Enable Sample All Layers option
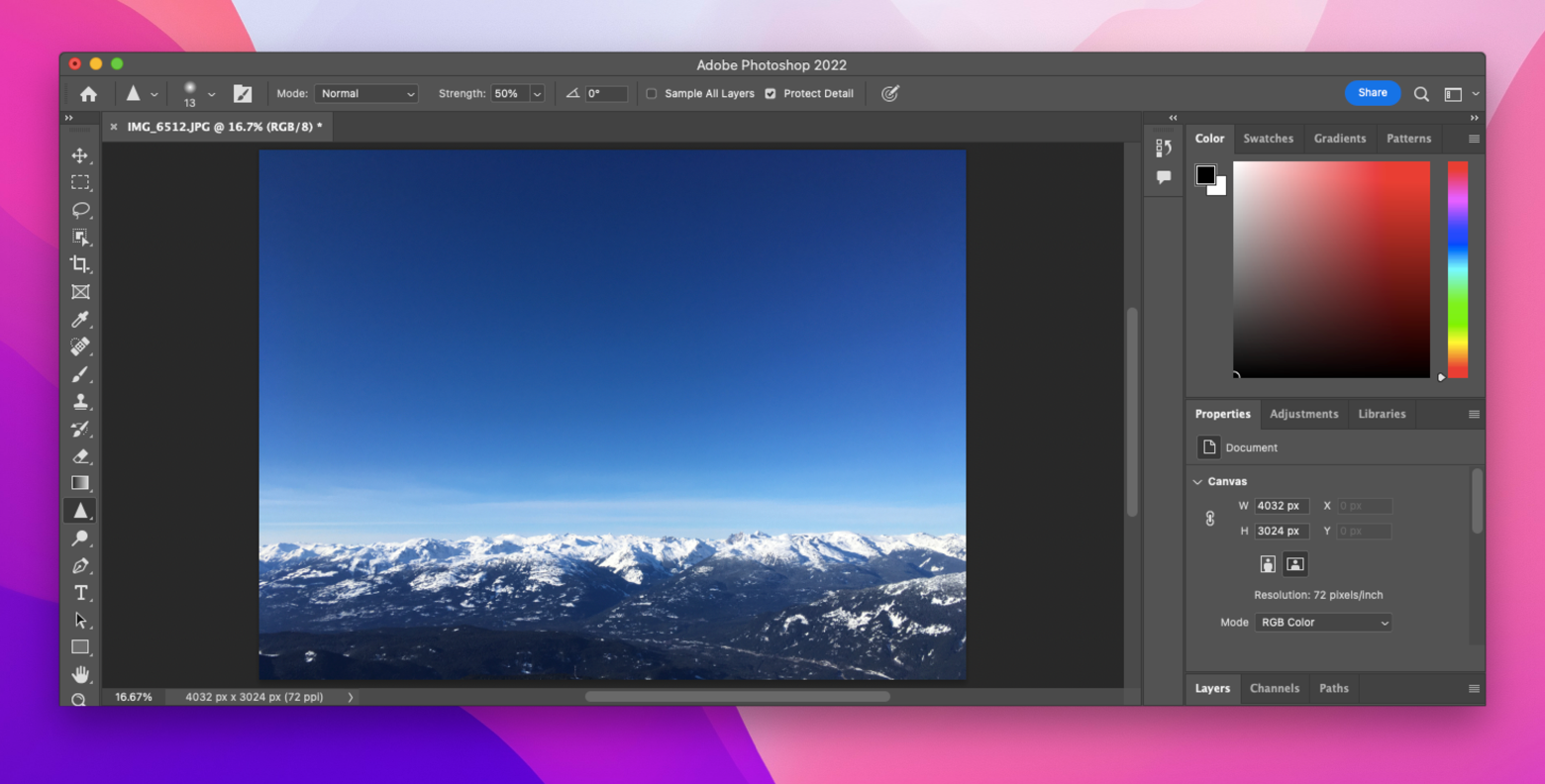This screenshot has height=784, width=1545. coord(651,93)
